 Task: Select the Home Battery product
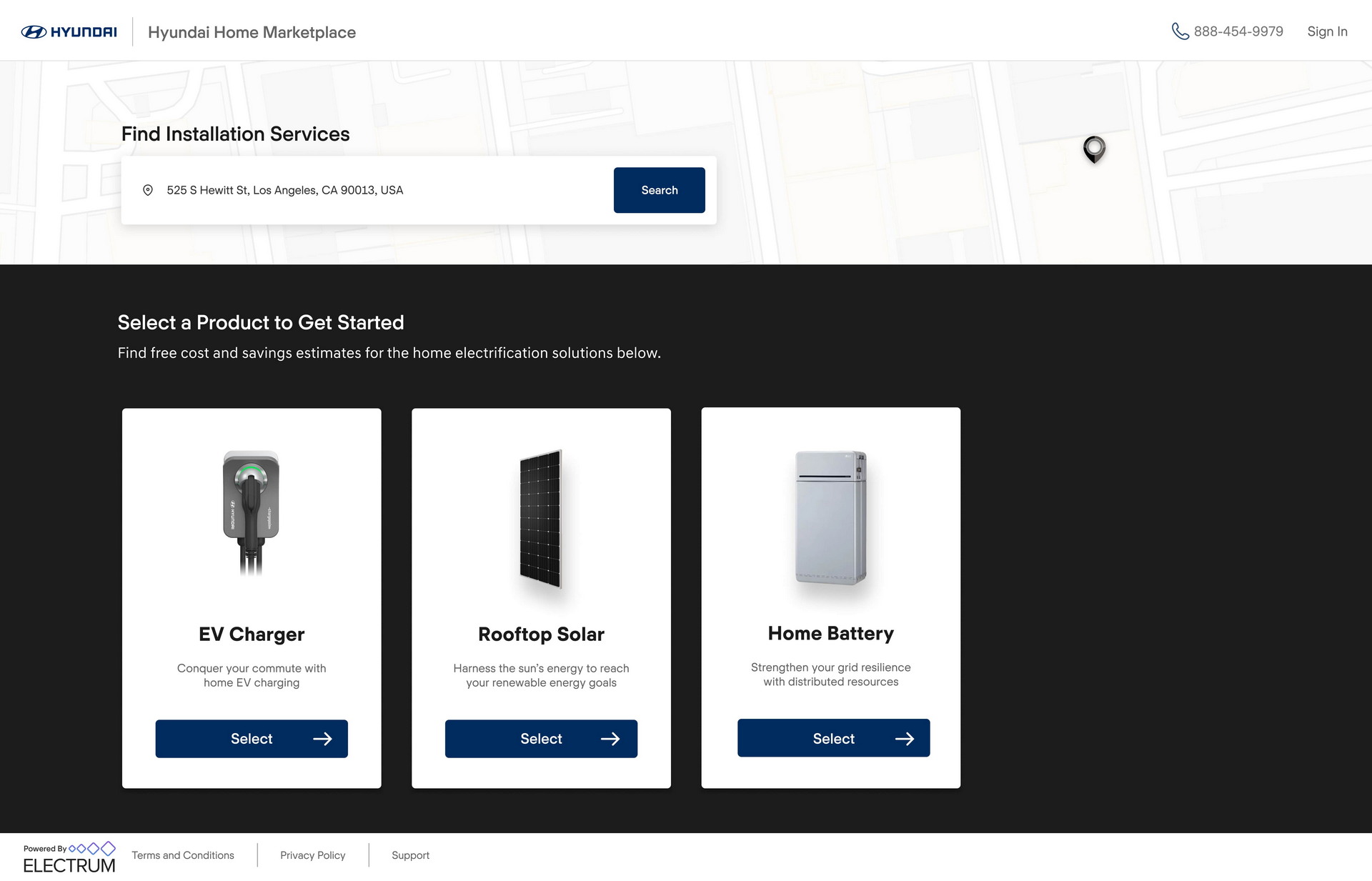(833, 738)
